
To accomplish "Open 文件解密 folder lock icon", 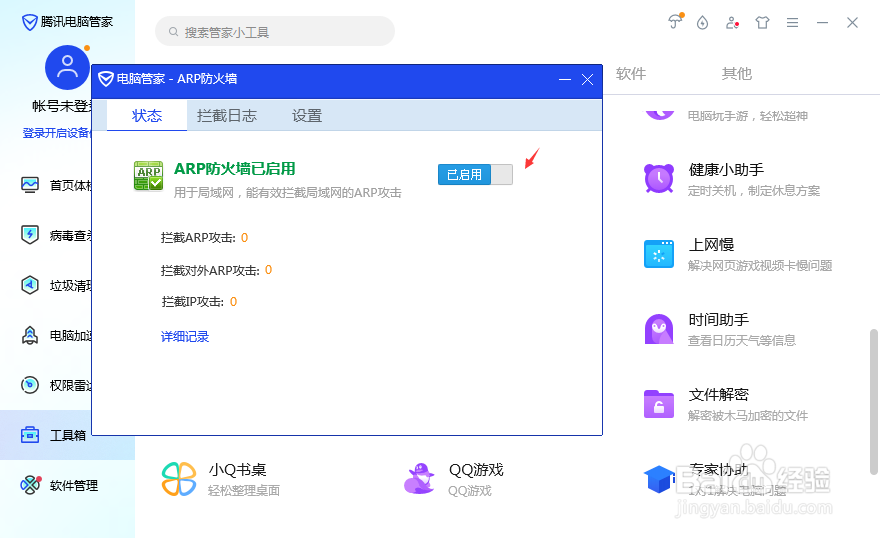I will click(659, 404).
